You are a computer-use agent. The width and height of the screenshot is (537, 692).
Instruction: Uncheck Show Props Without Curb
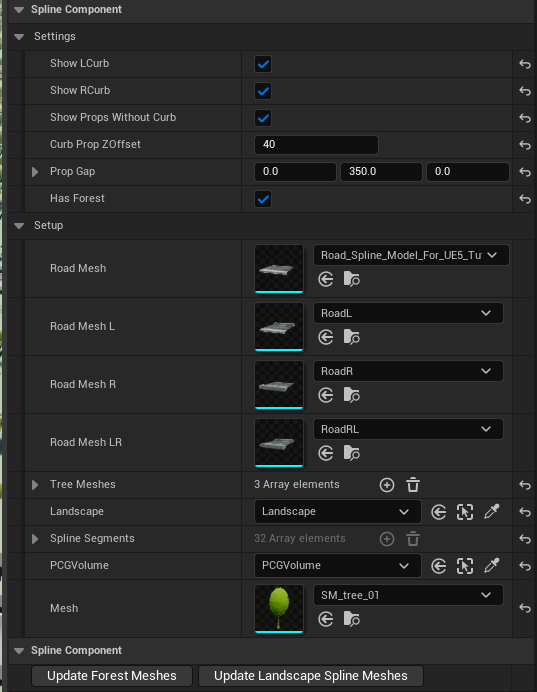tap(263, 118)
